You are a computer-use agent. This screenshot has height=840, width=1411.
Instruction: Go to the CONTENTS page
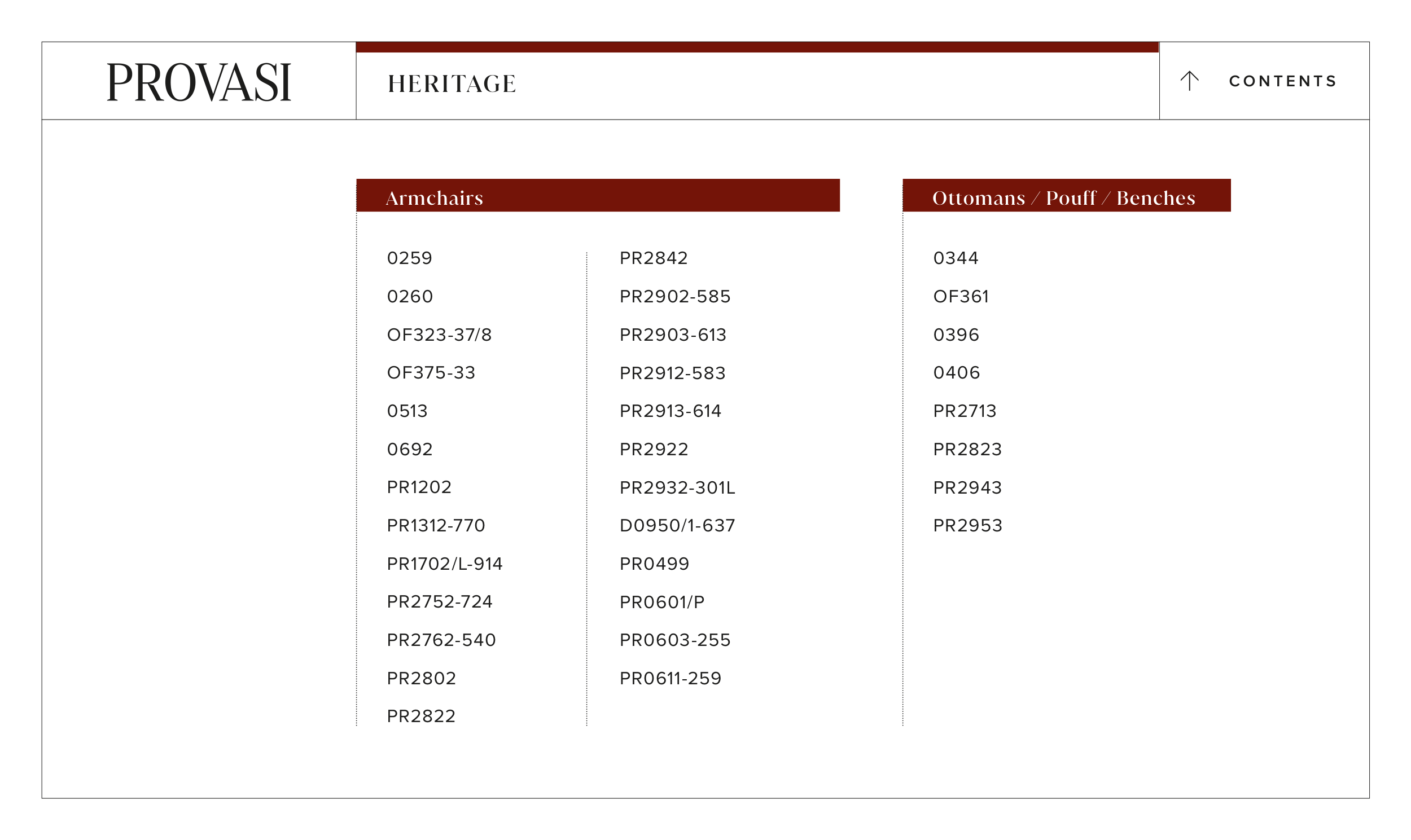click(1282, 81)
